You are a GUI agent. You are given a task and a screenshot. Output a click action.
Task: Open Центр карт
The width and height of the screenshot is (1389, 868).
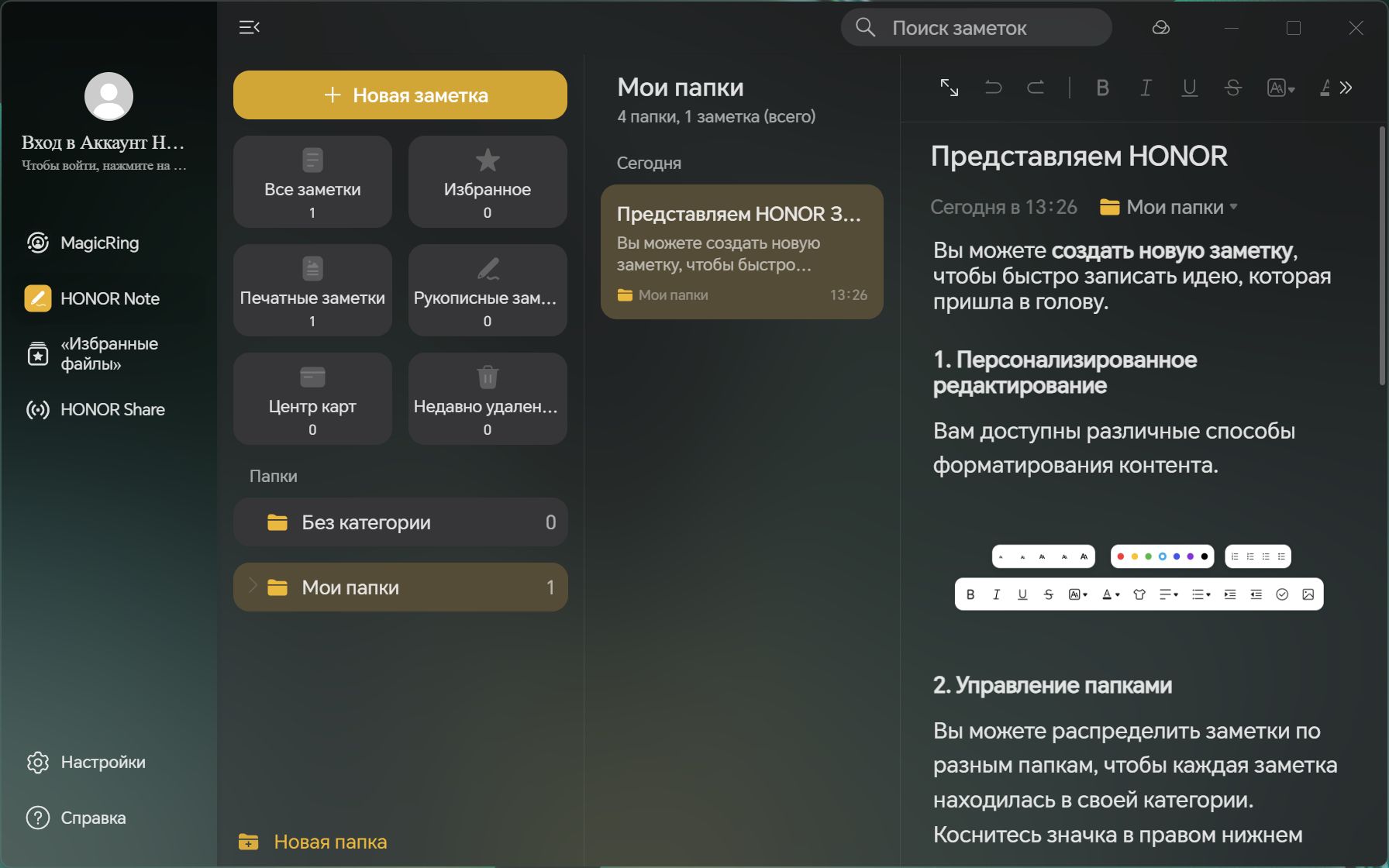coord(312,398)
